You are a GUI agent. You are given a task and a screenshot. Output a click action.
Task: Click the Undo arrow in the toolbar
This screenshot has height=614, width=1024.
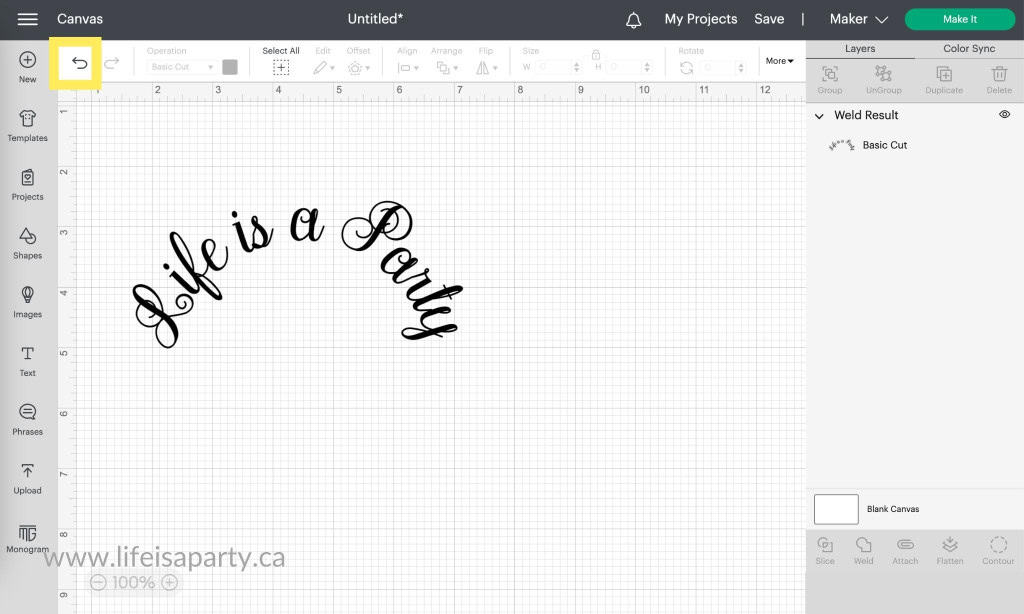(x=77, y=62)
